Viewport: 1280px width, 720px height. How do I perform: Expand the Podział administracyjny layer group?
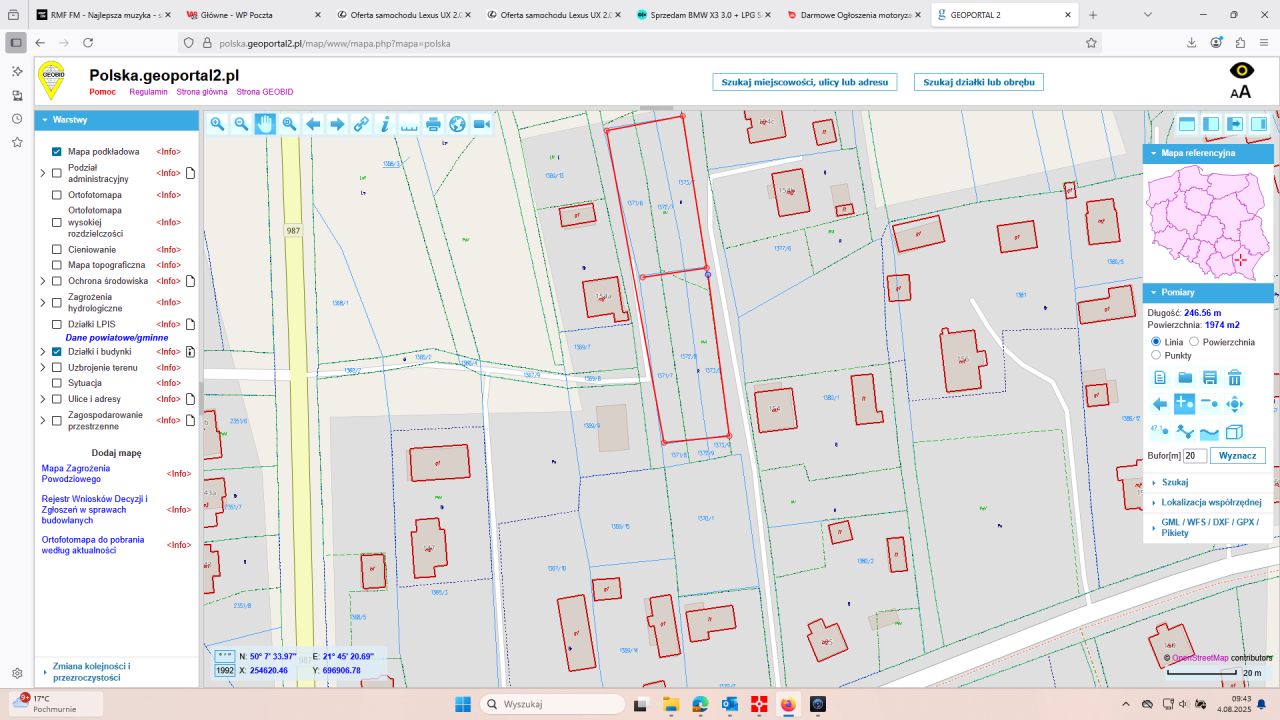click(43, 173)
